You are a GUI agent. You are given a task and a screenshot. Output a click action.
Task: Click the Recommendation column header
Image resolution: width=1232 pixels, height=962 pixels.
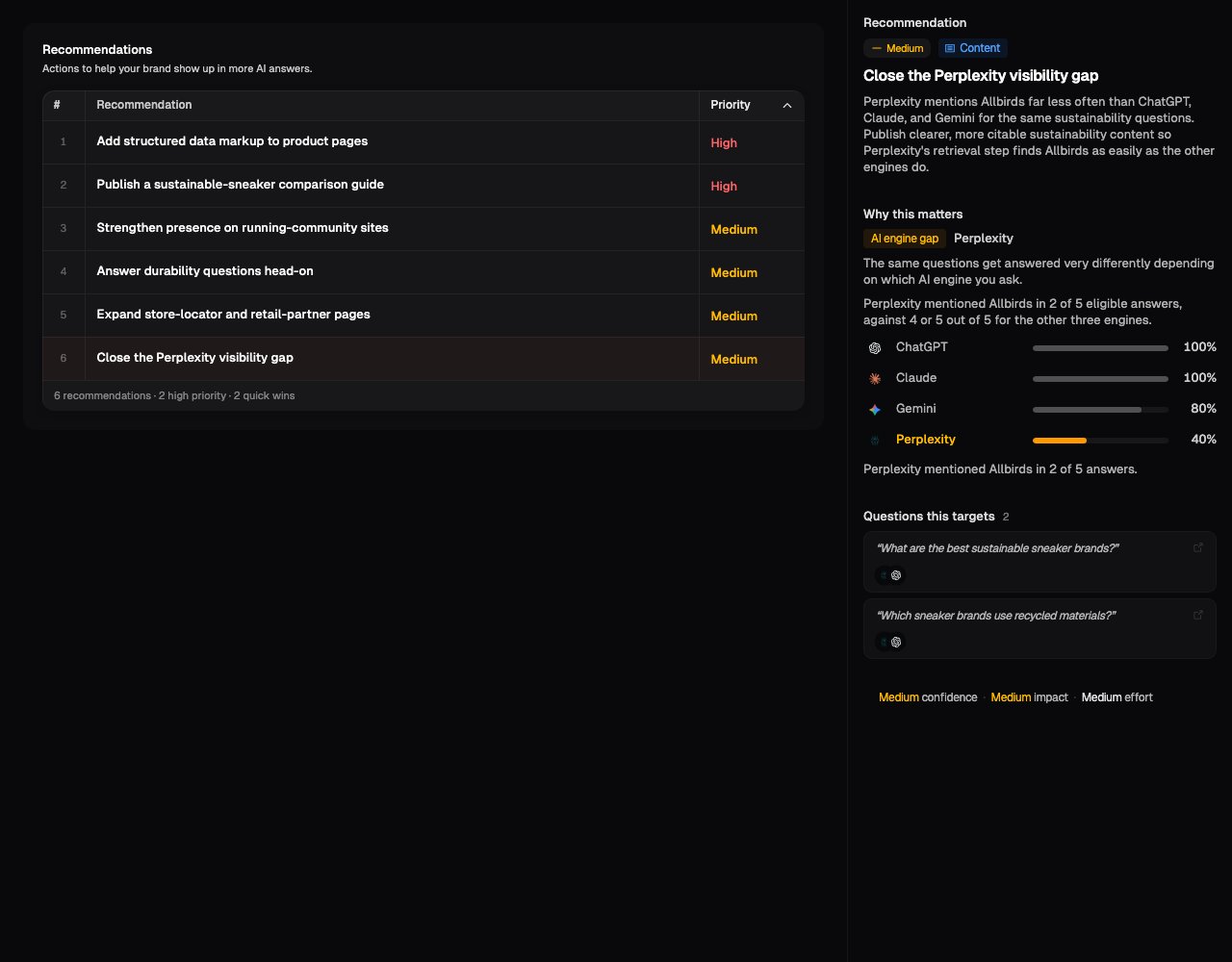pos(392,106)
